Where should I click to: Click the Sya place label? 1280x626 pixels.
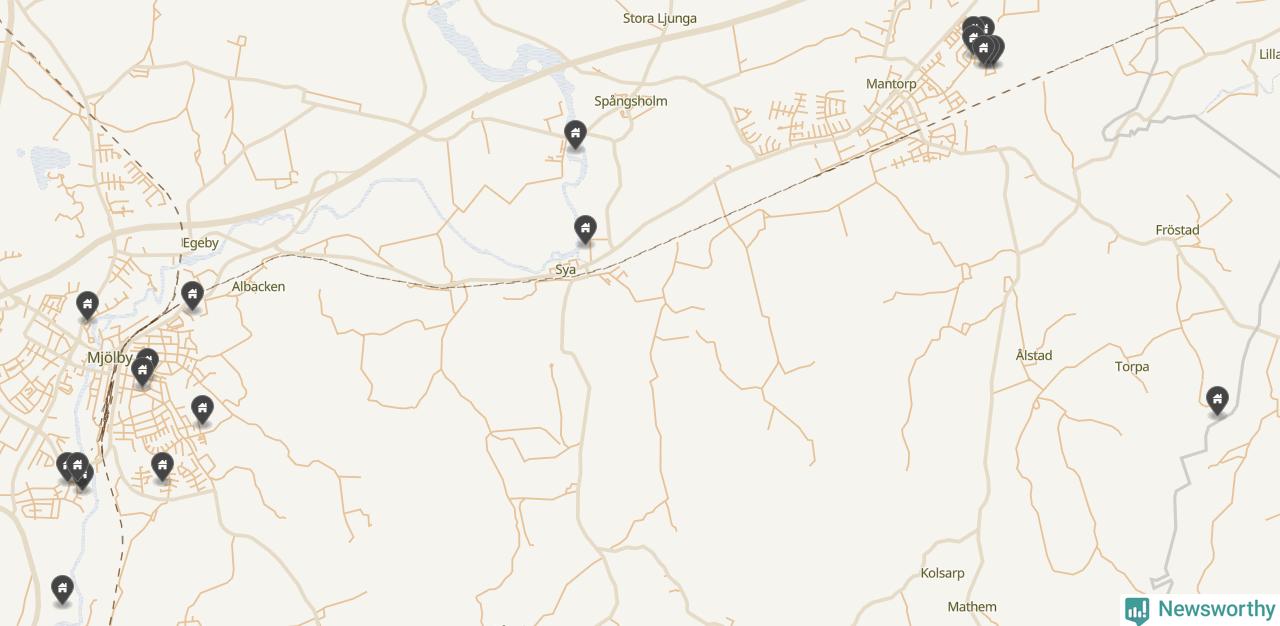[566, 270]
